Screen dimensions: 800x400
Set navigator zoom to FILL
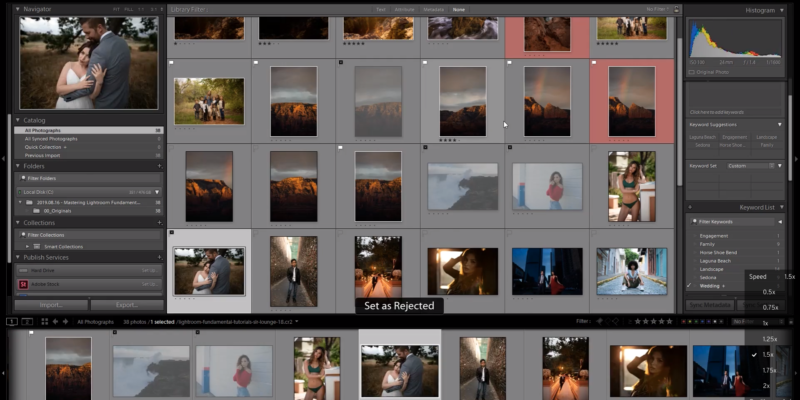click(x=129, y=10)
